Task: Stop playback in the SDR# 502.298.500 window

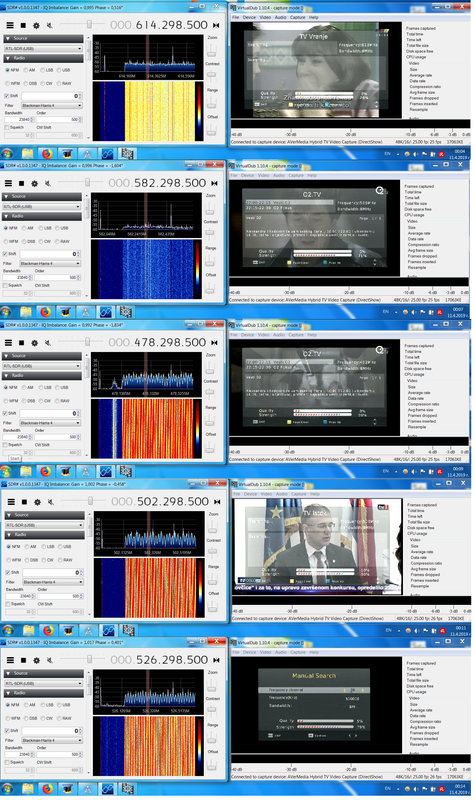Action: 24,502
